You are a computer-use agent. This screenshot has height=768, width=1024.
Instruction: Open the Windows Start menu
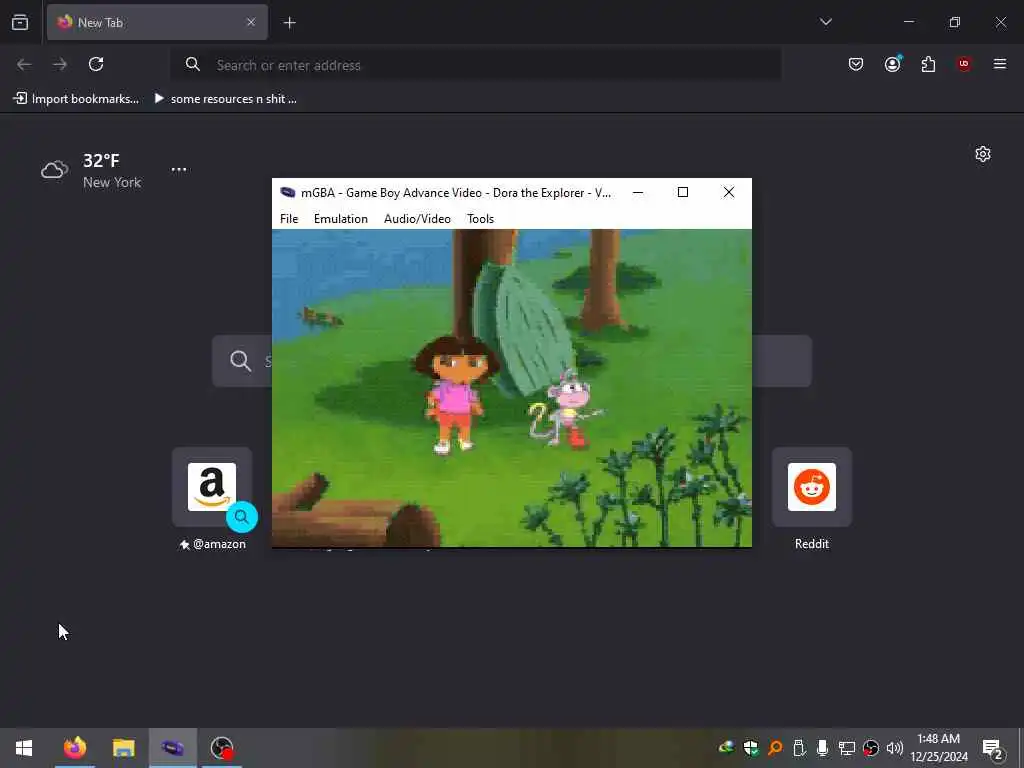click(x=24, y=748)
